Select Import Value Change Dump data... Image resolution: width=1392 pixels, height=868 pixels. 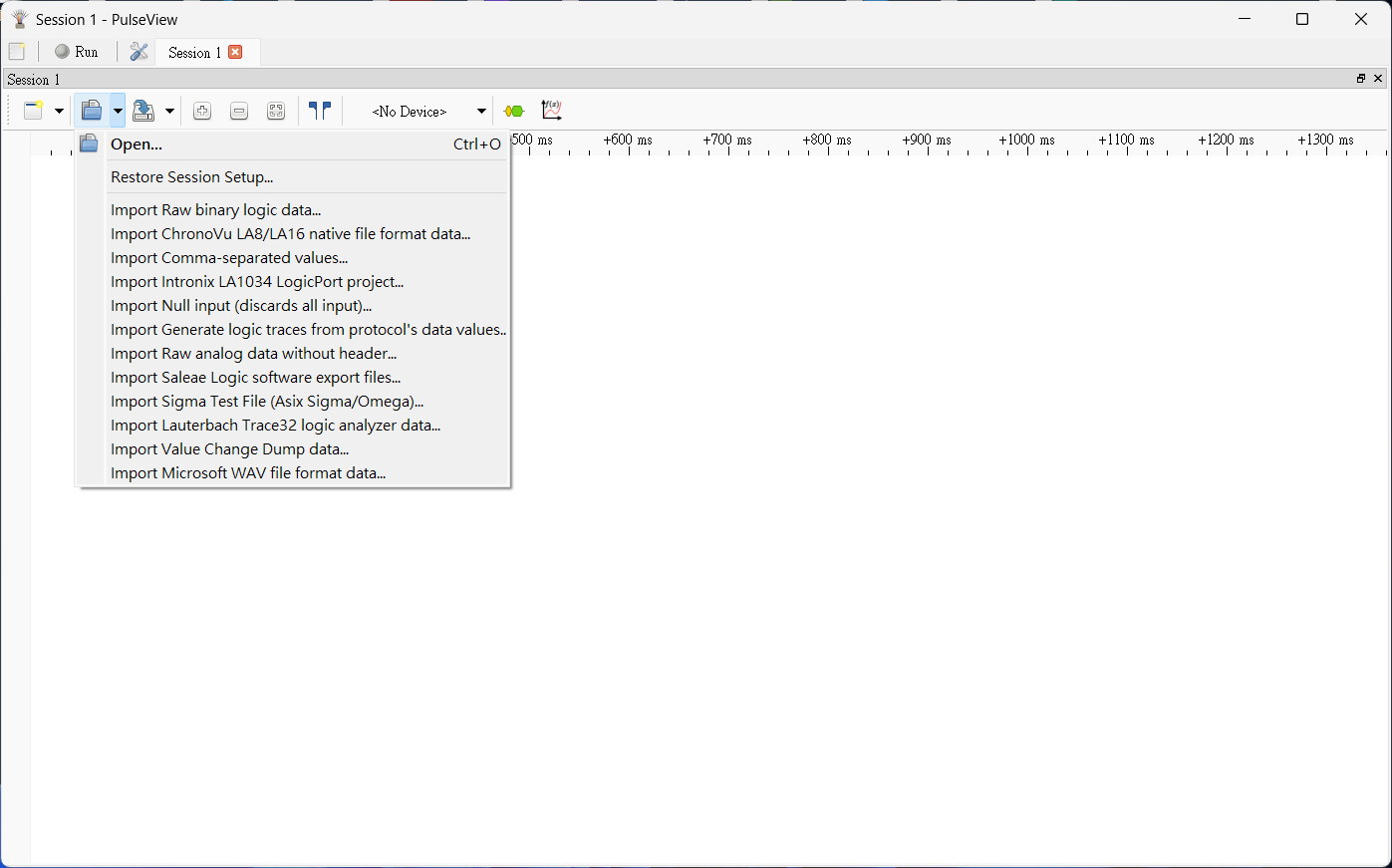point(293,449)
